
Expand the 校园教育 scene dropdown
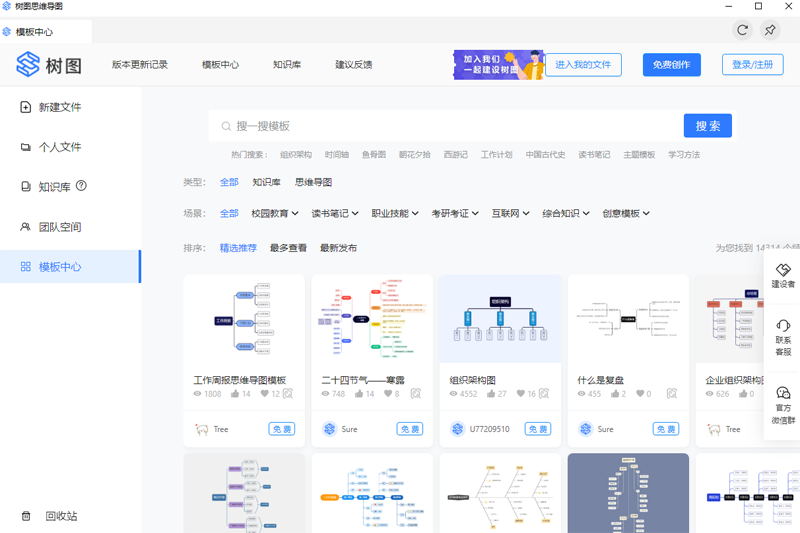275,213
